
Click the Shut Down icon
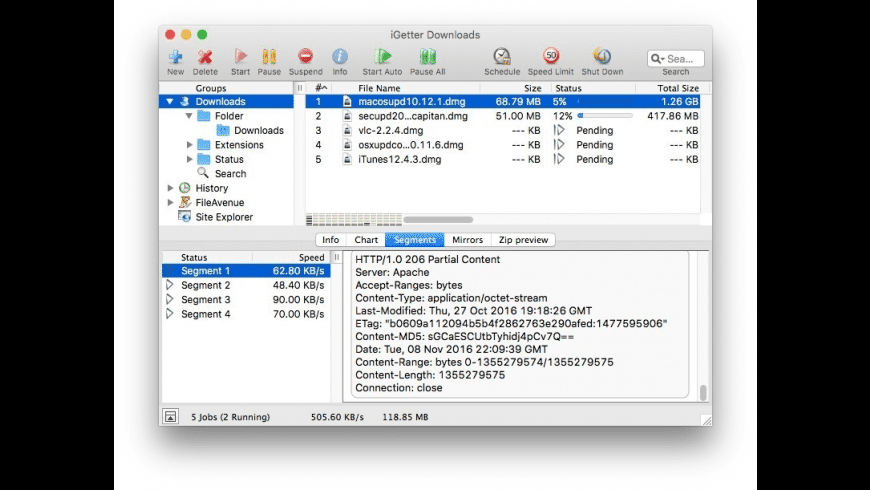pos(602,57)
